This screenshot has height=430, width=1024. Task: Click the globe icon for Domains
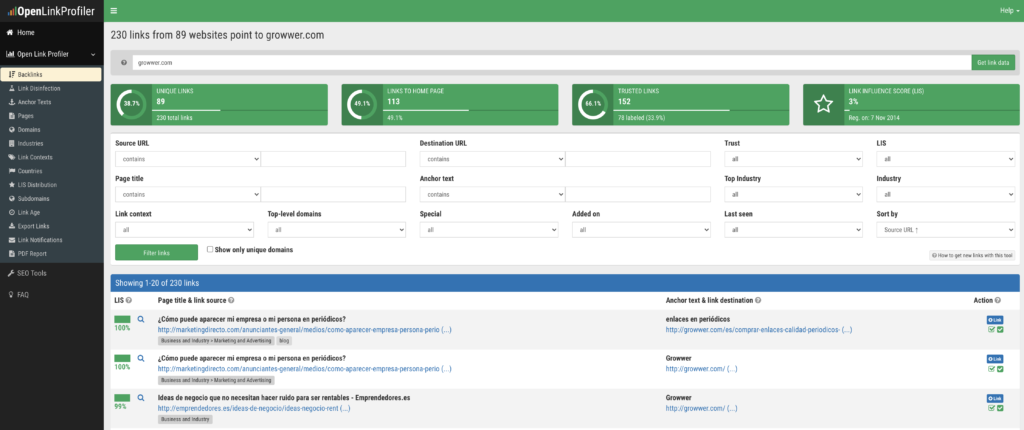12,129
